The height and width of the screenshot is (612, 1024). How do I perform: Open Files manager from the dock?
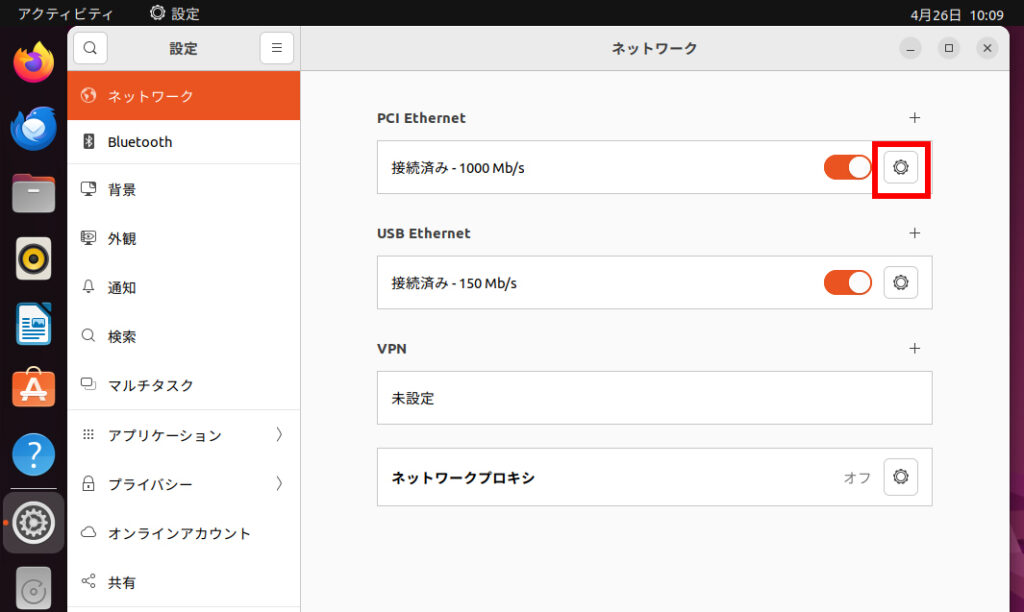[x=33, y=193]
